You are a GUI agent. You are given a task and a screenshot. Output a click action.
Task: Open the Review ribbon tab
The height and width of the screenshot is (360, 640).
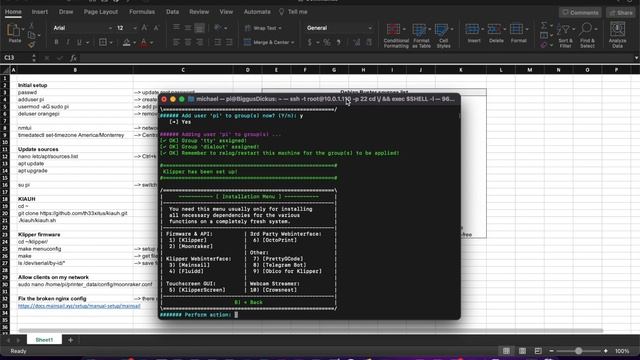(199, 12)
